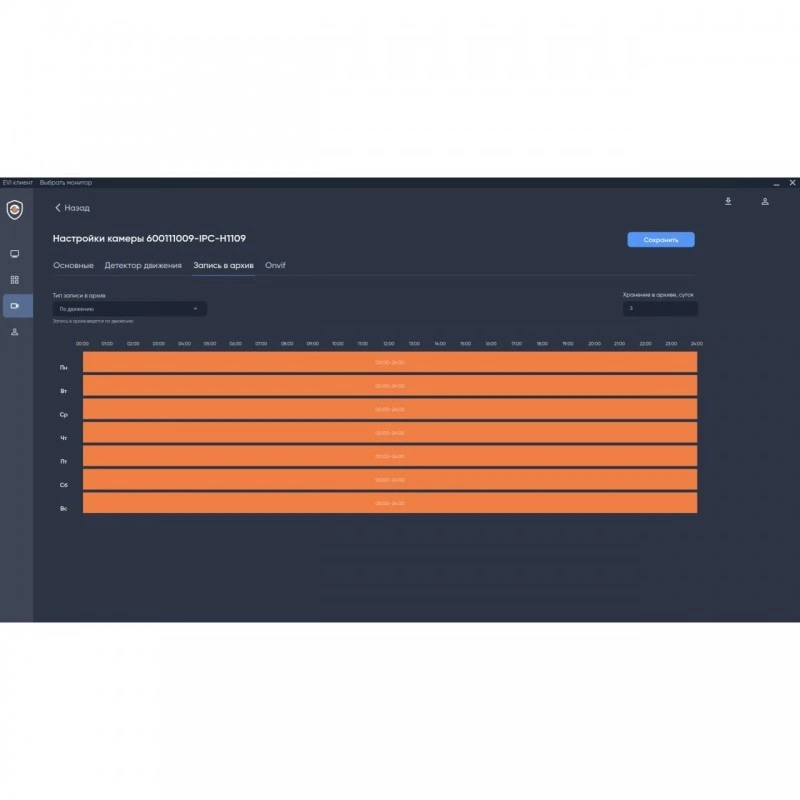Click the EVI shield logo
This screenshot has width=800, height=800.
15,210
